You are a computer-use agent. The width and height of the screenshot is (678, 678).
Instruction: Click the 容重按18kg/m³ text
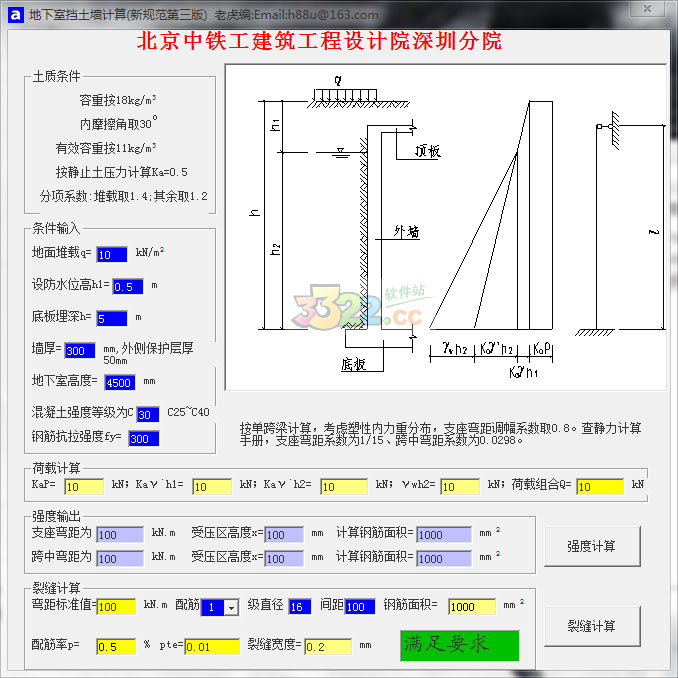tap(118, 100)
